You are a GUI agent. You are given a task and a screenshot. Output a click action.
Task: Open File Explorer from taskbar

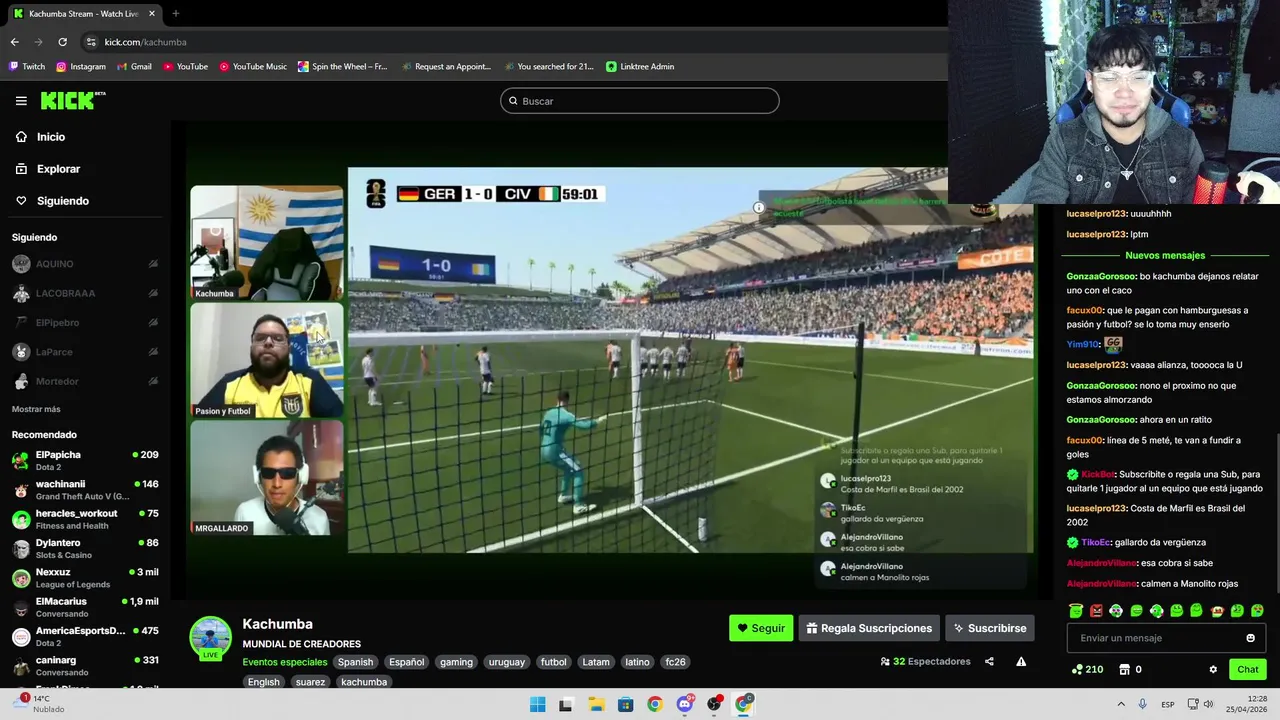[x=596, y=704]
